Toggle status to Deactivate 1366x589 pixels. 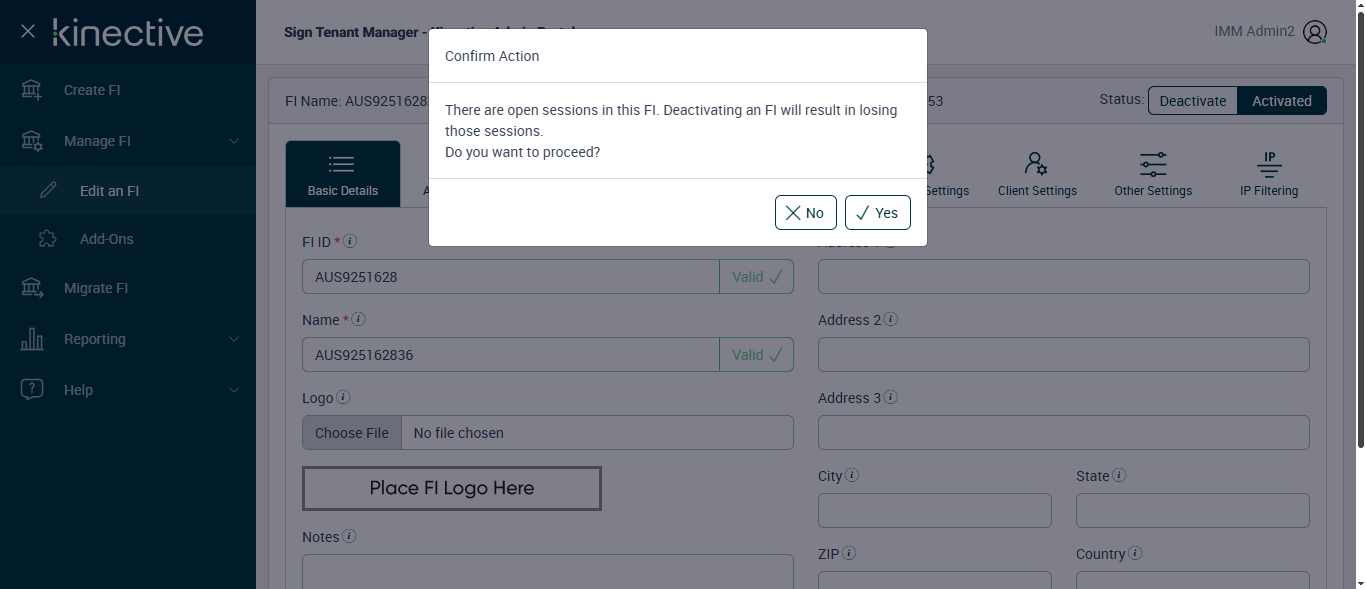(1192, 101)
